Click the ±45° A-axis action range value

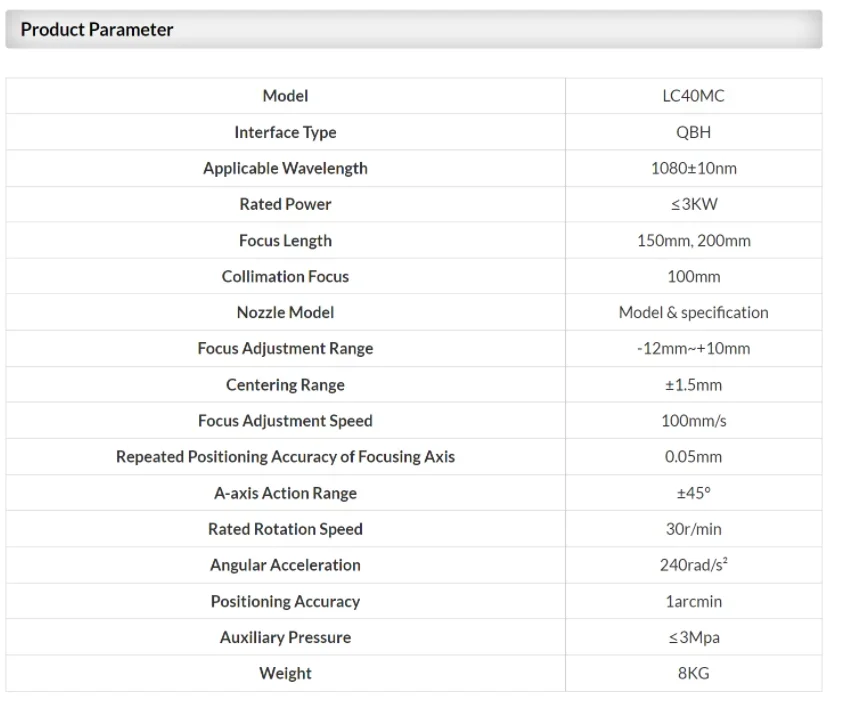point(693,493)
